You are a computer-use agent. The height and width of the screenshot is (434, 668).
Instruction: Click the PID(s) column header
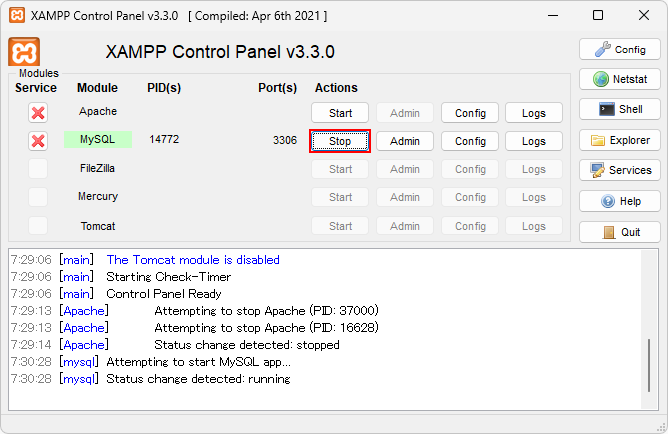164,88
